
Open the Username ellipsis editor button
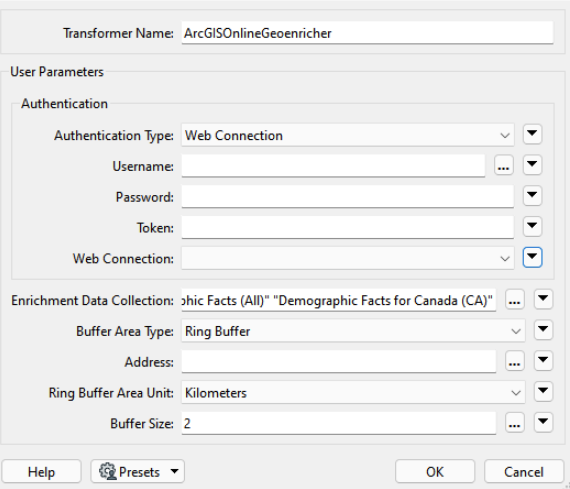click(x=503, y=165)
